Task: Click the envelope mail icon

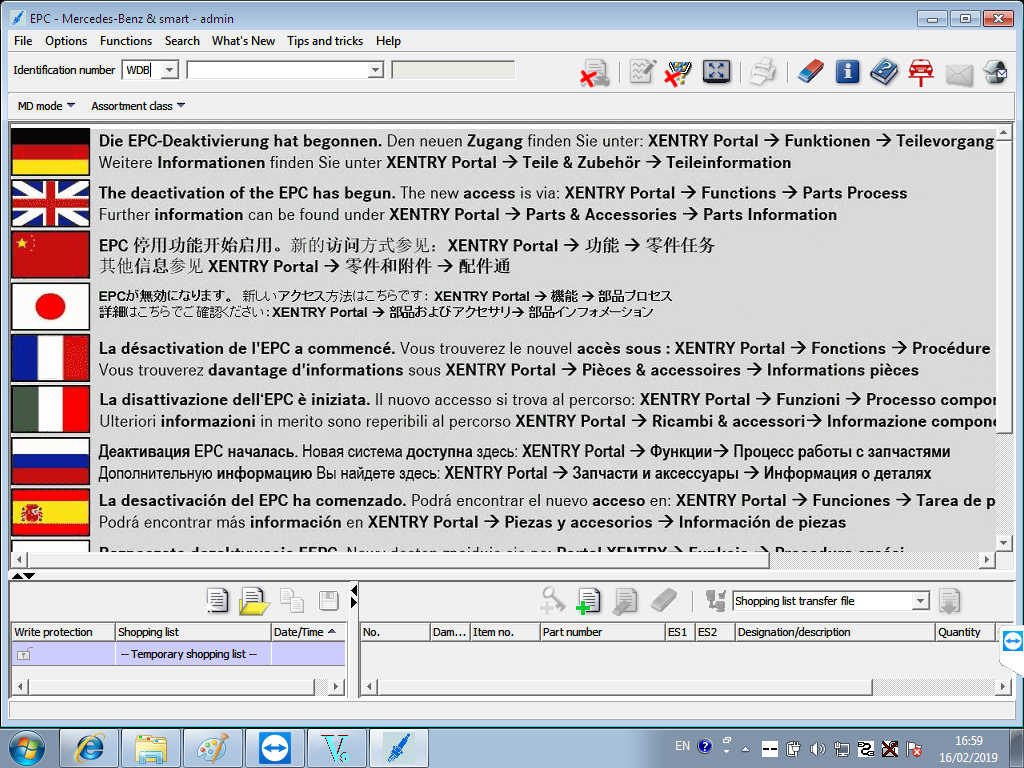Action: (959, 74)
